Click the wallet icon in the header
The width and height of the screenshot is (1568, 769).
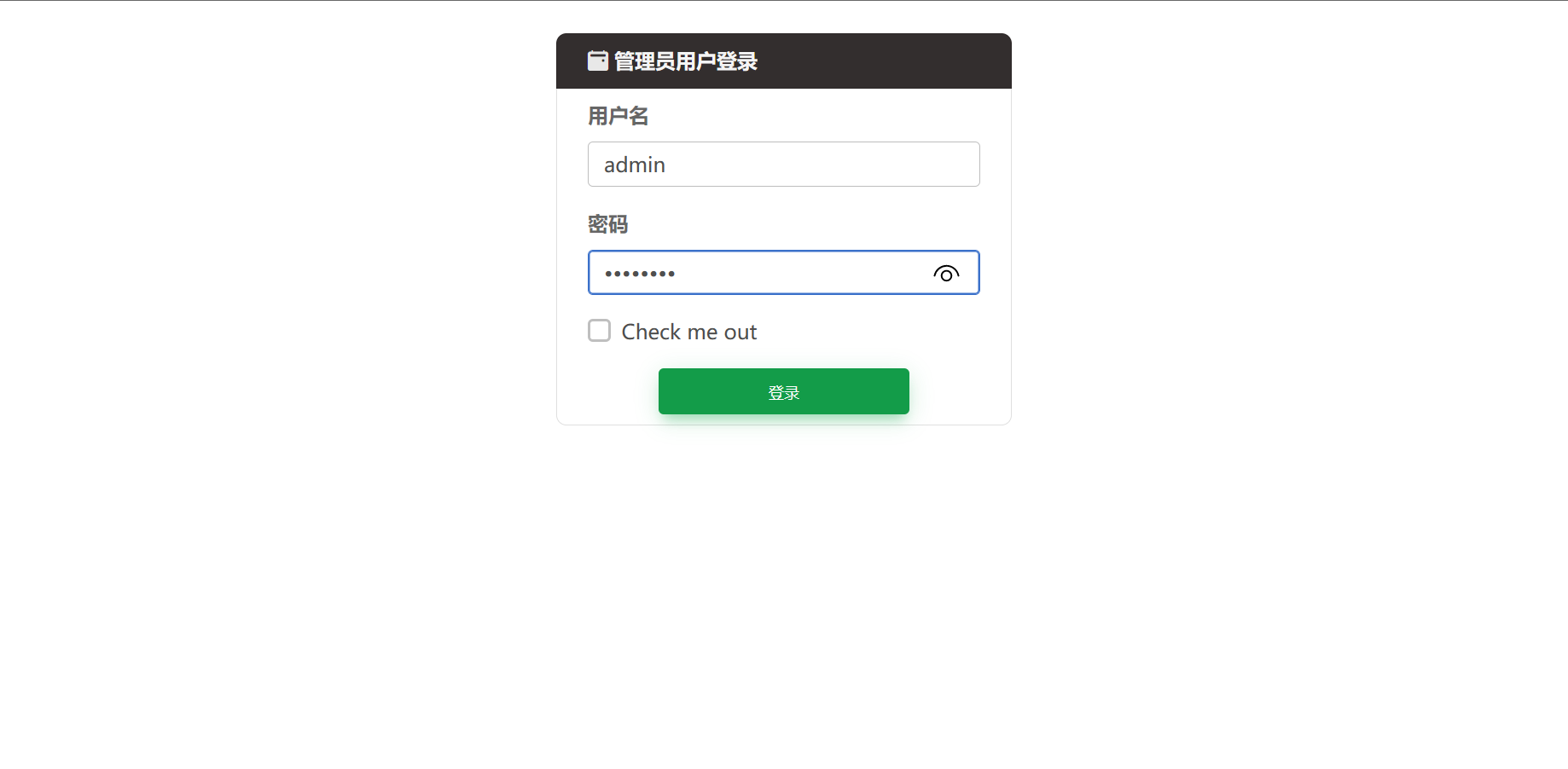(x=597, y=61)
